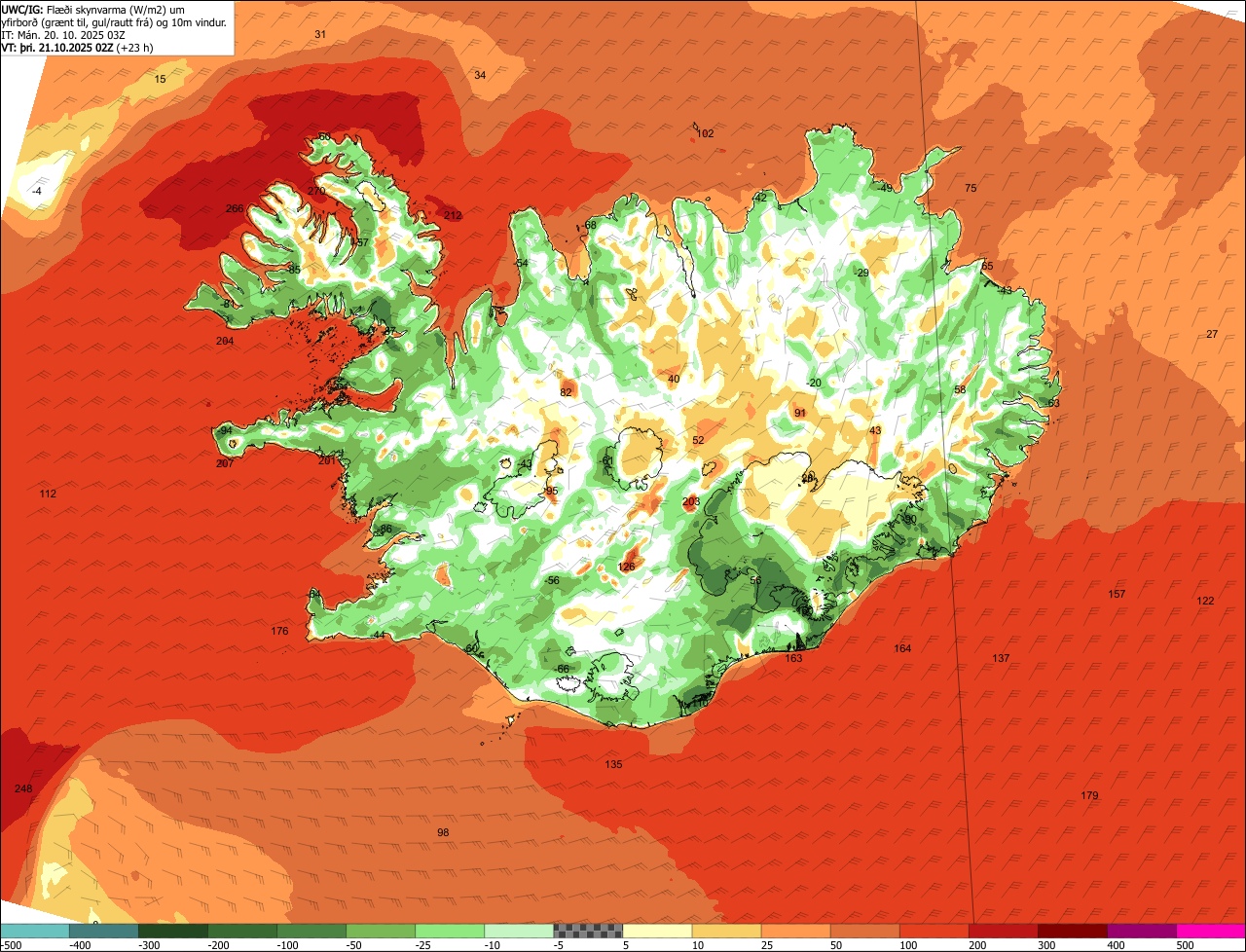This screenshot has width=1246, height=952.
Task: Click the magenta swatch right of 500
Action: pos(1211,931)
